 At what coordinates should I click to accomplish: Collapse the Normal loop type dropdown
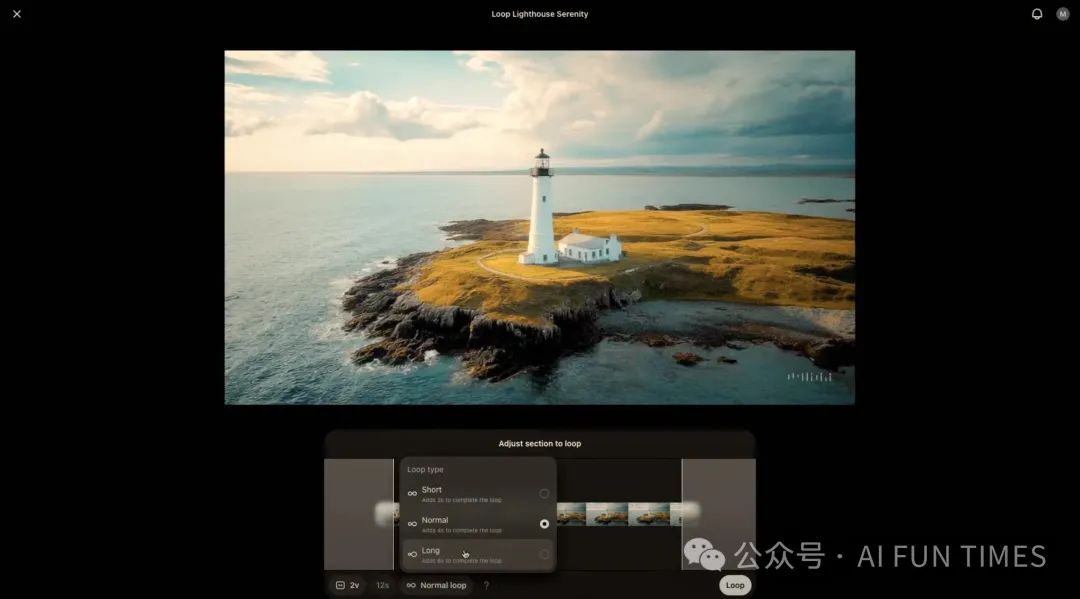(x=436, y=585)
